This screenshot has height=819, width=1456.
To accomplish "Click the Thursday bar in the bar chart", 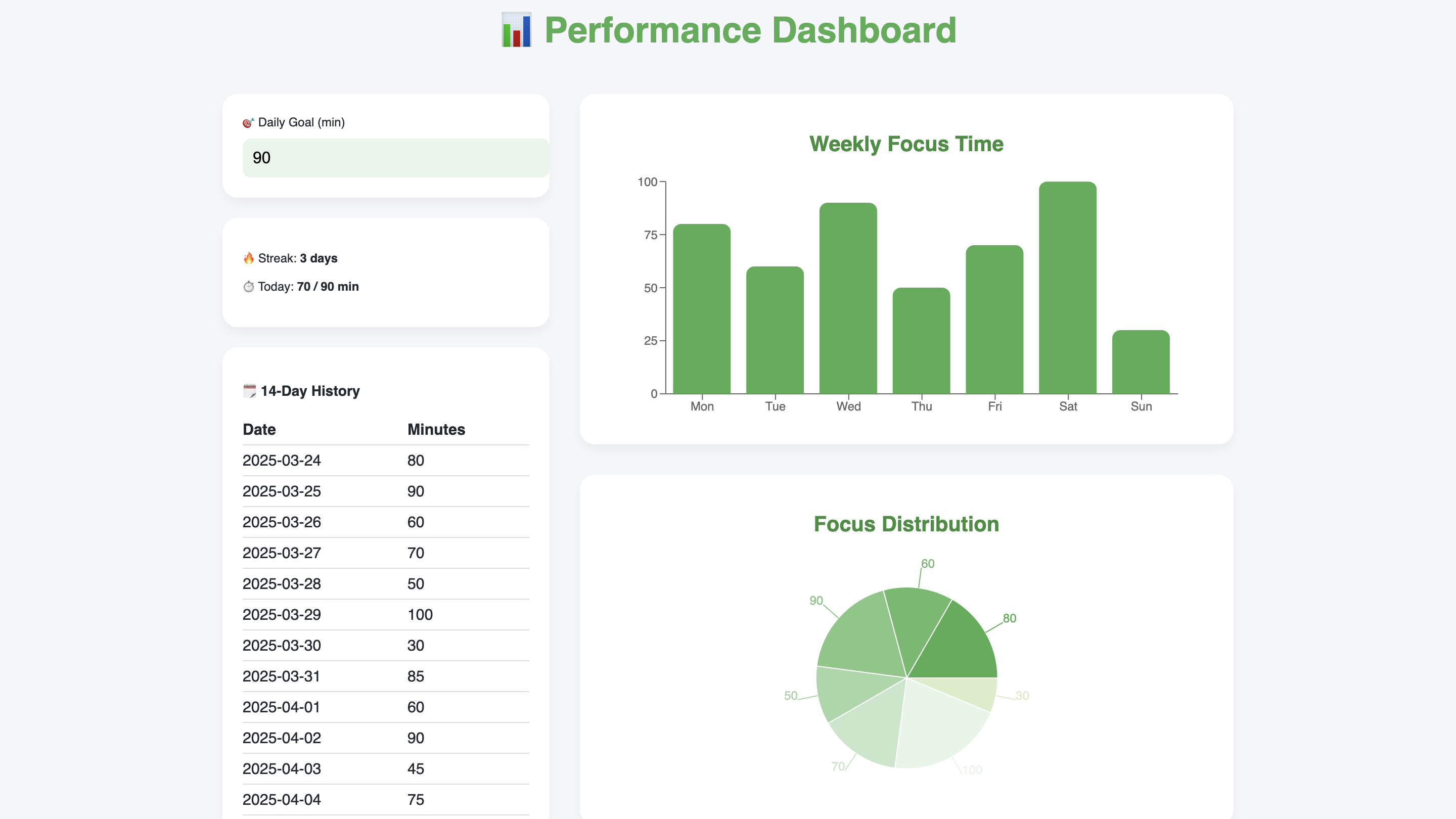I will click(x=921, y=341).
